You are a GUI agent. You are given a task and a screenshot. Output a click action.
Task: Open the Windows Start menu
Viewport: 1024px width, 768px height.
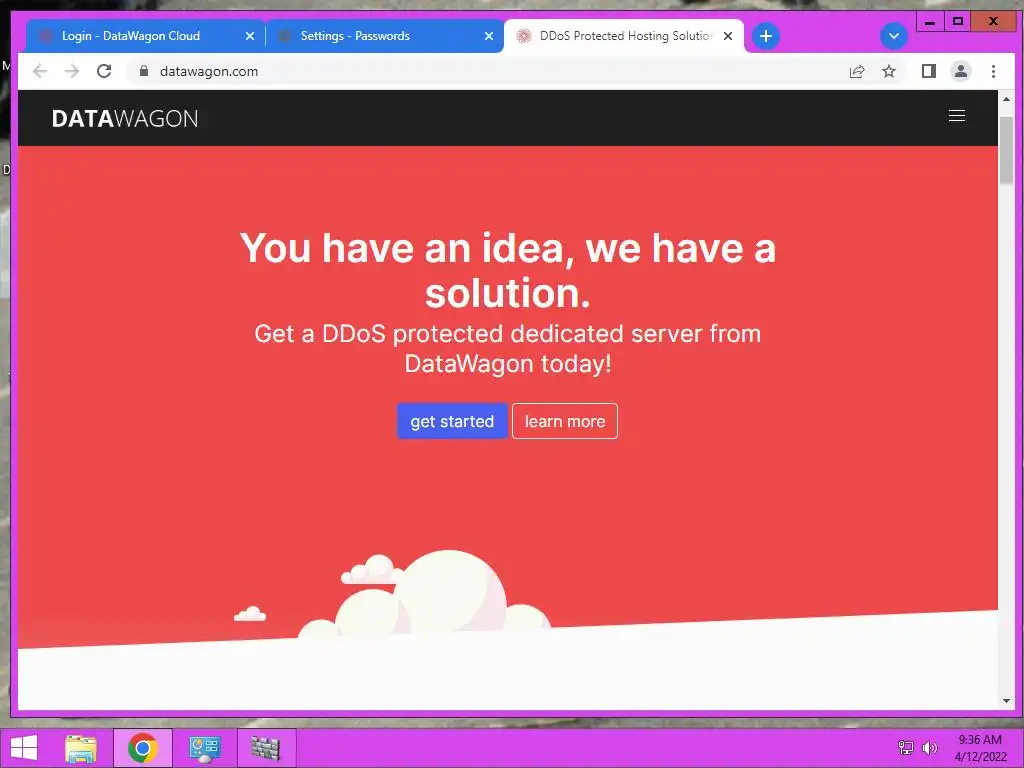(24, 748)
